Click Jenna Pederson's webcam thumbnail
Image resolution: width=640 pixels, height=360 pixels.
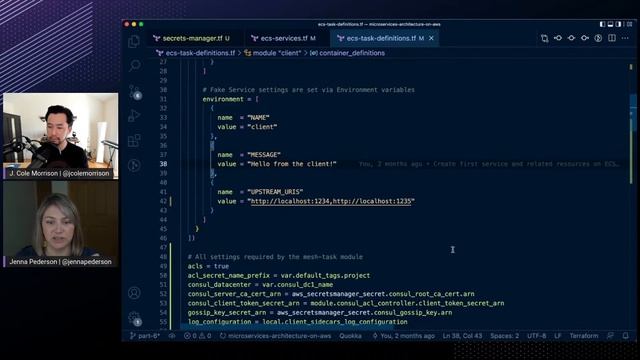(x=60, y=224)
